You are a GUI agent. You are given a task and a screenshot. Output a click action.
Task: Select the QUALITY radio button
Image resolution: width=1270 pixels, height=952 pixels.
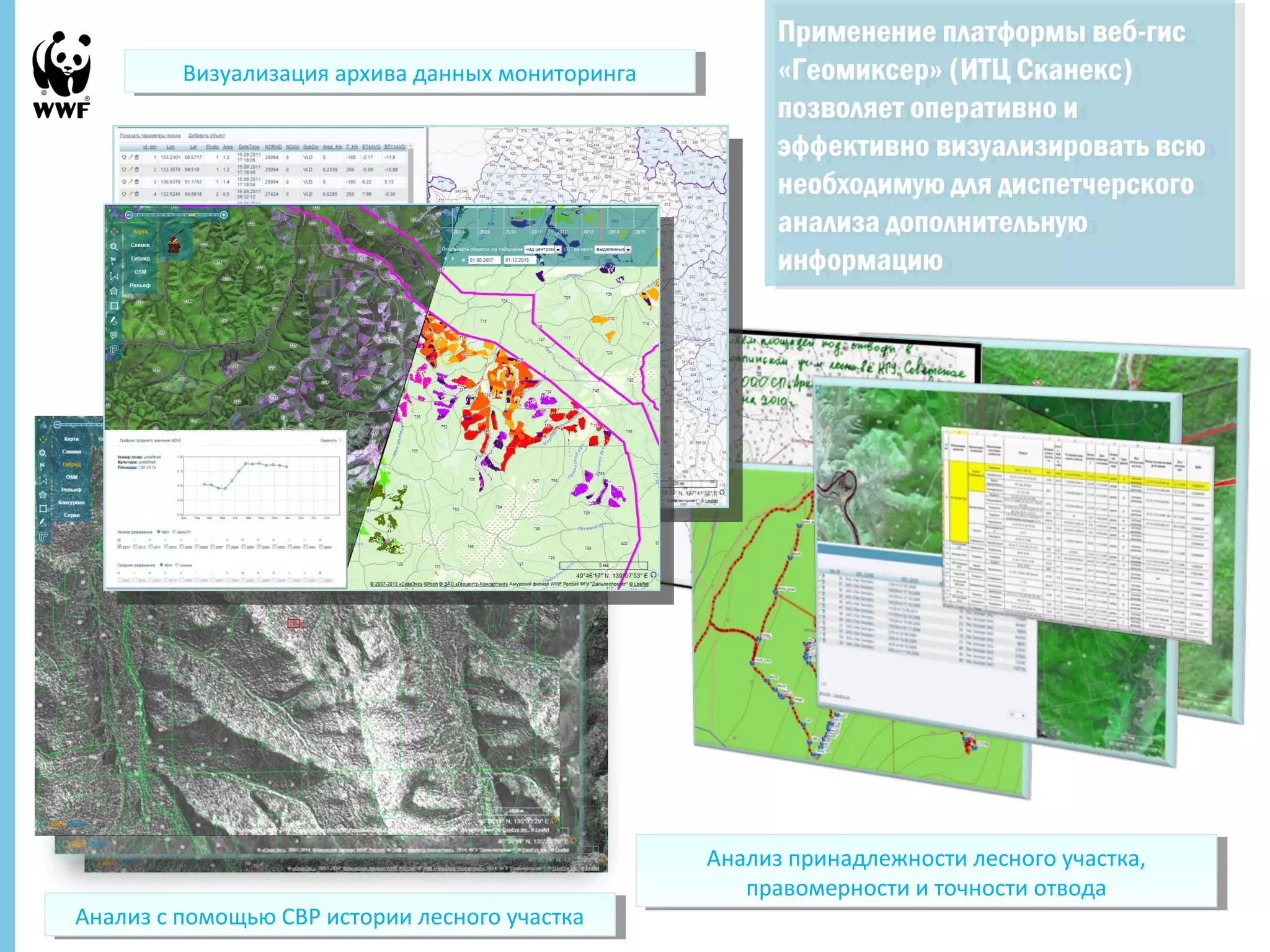tap(174, 532)
